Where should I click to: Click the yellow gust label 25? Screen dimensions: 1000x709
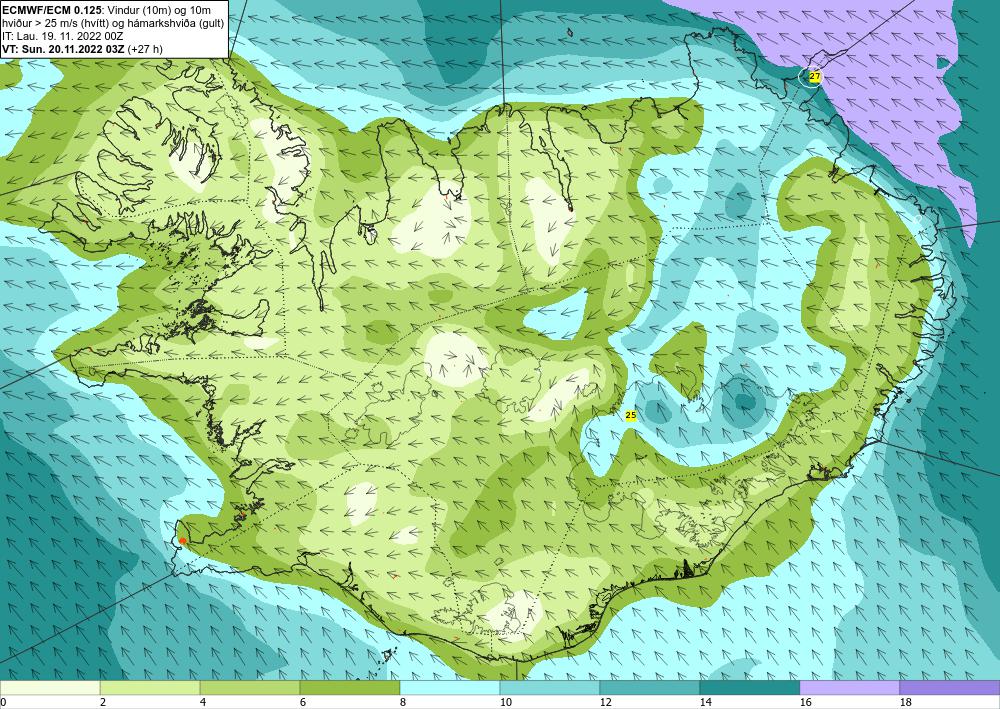coord(631,416)
